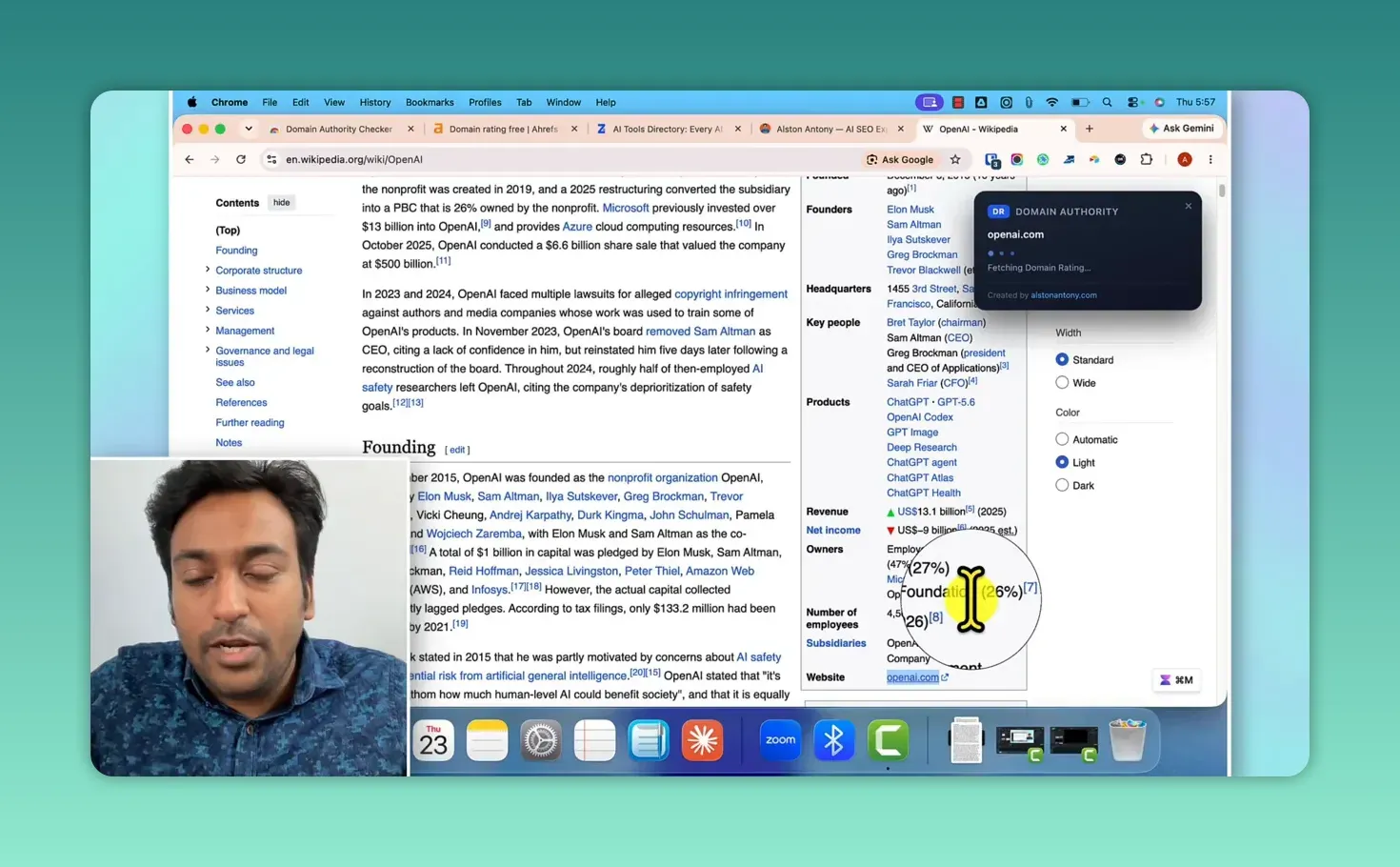
Task: Open the Apple menu
Action: pos(191,102)
